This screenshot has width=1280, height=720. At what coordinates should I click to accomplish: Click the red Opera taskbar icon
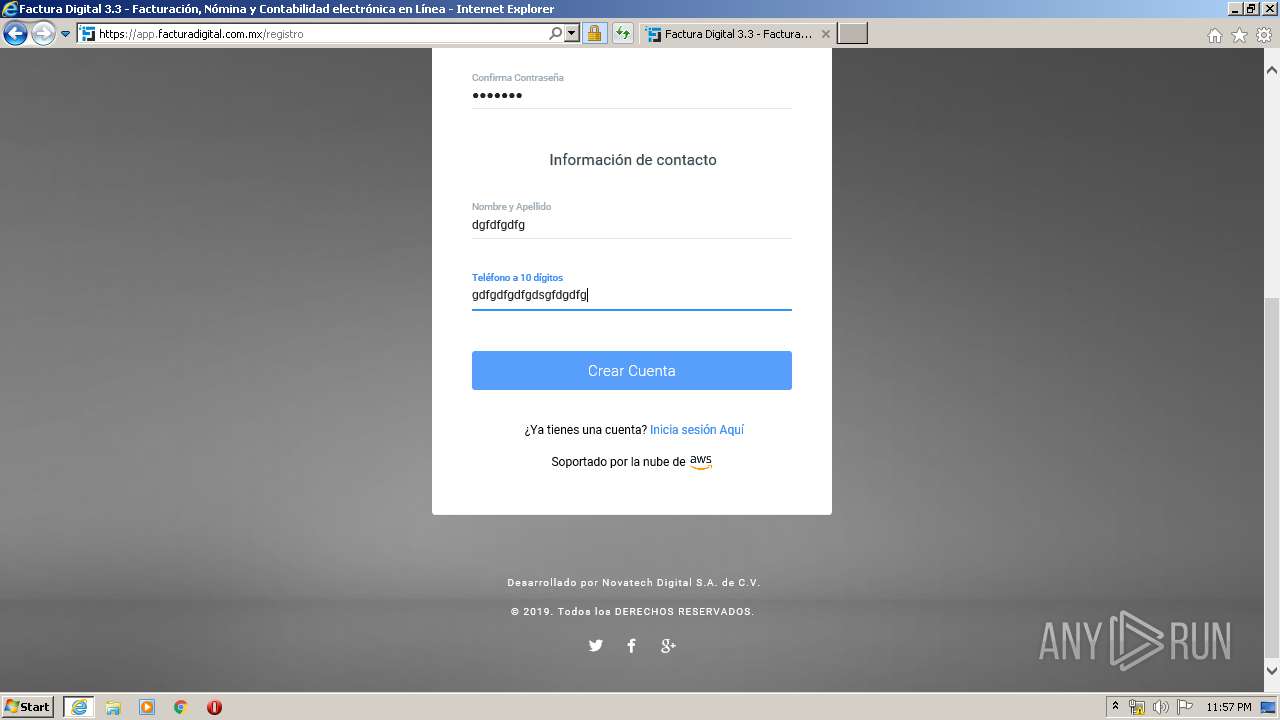214,707
